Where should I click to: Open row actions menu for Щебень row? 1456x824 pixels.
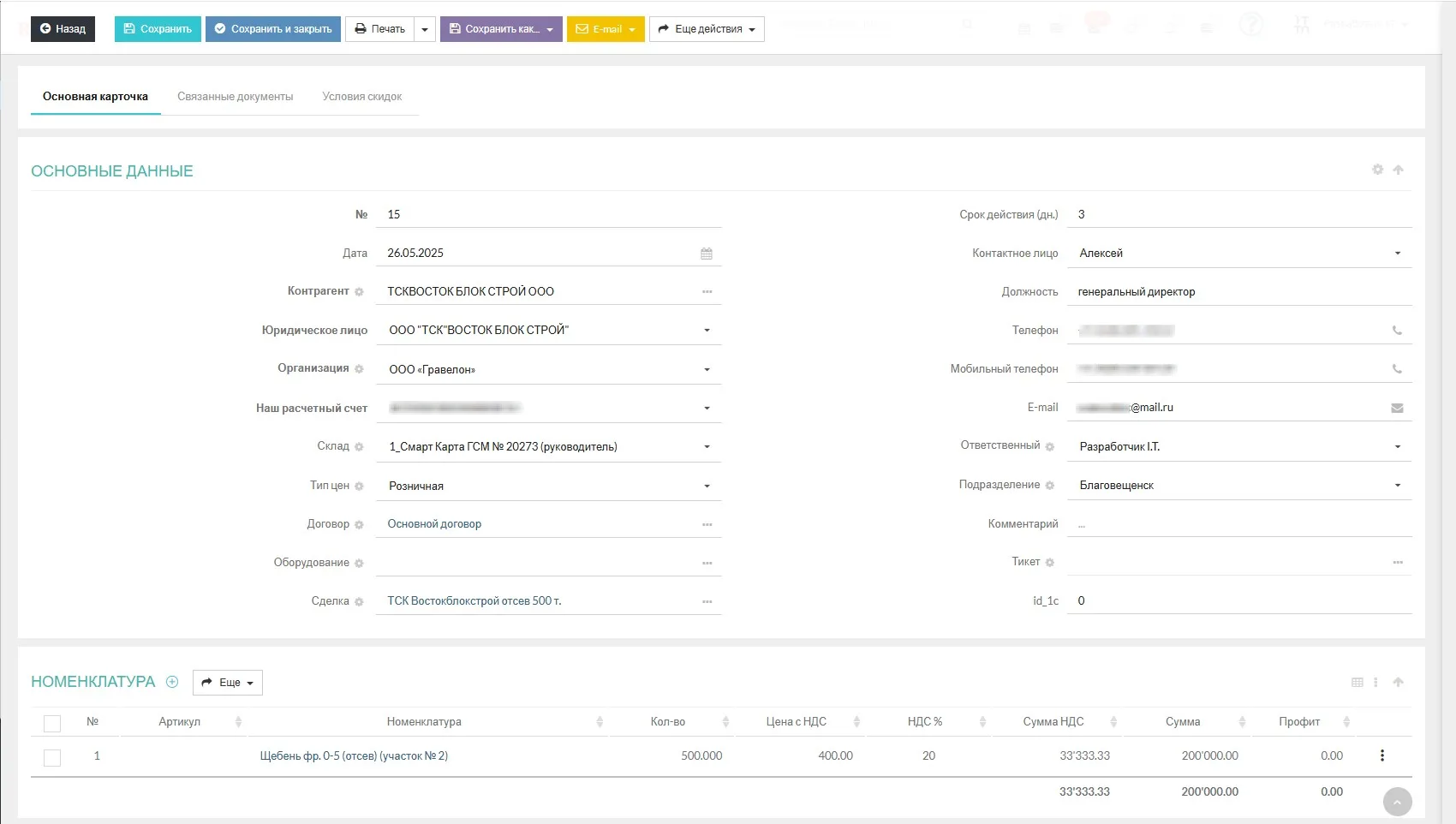(1381, 755)
